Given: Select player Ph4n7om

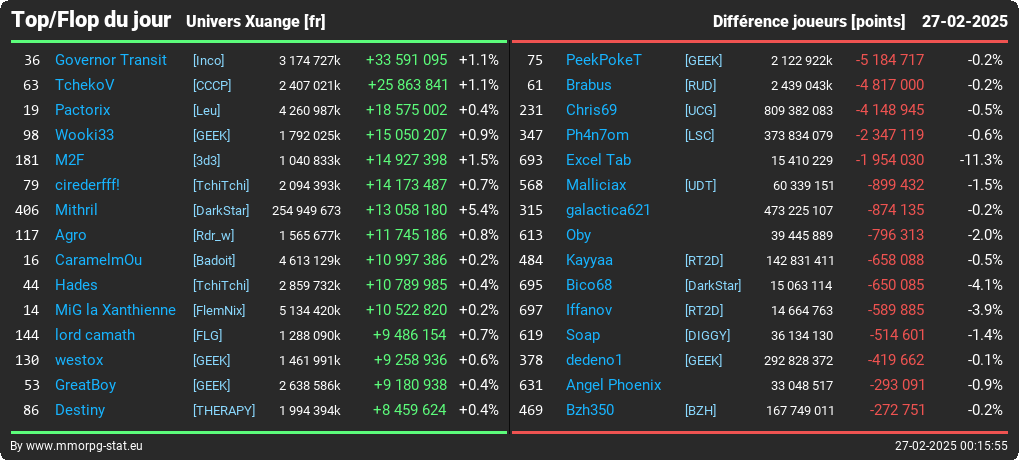Looking at the screenshot, I should click(x=597, y=135).
